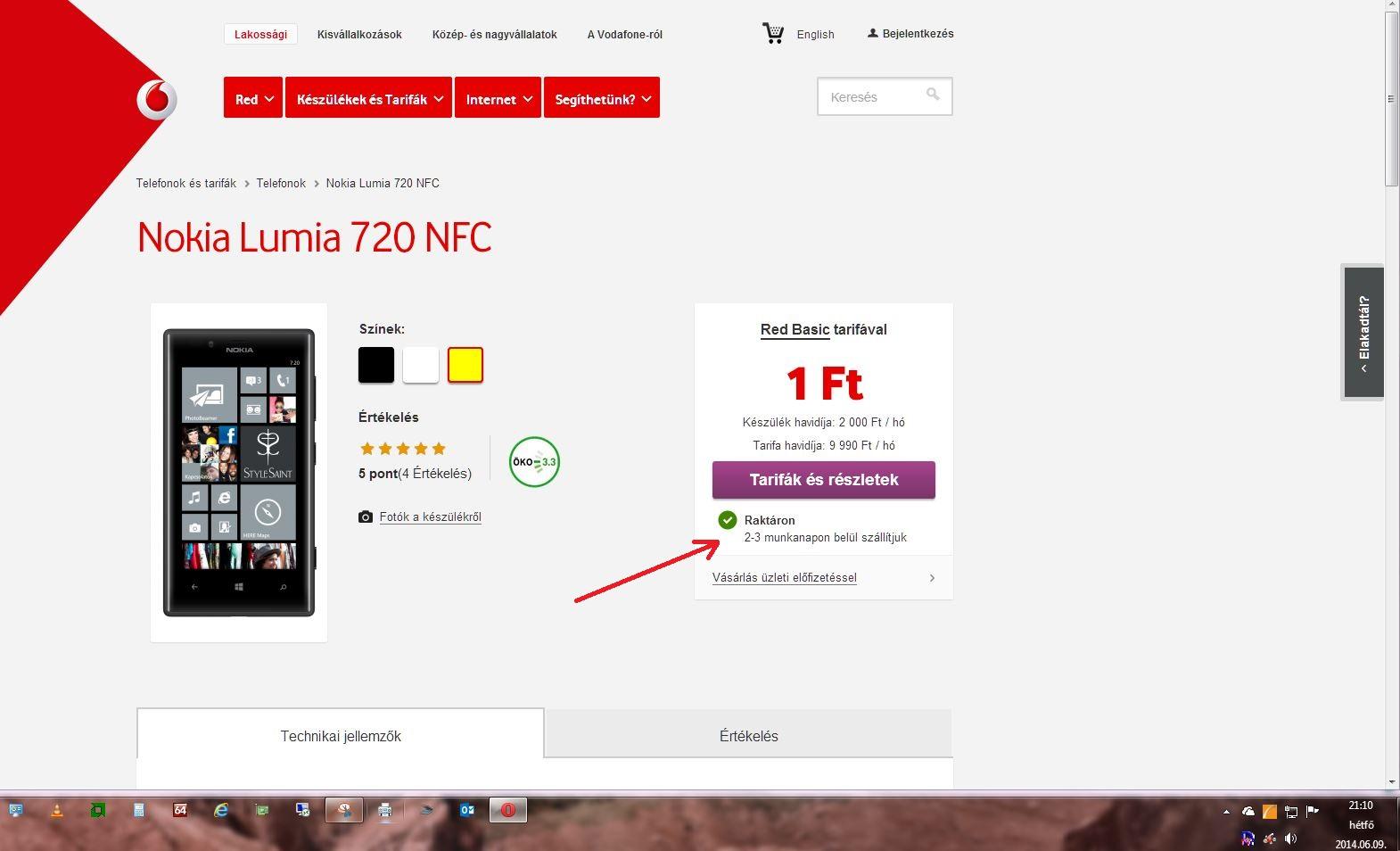Open the Internet dropdown menu
The image size is (1400, 851).
tap(498, 97)
